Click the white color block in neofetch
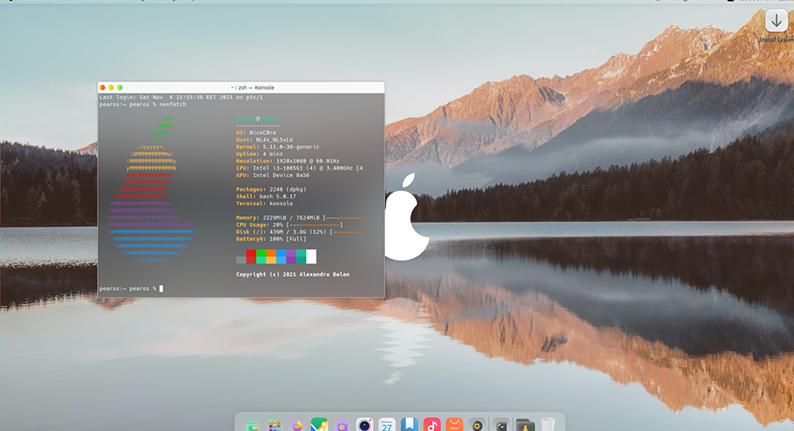Image resolution: width=794 pixels, height=431 pixels. (x=311, y=257)
